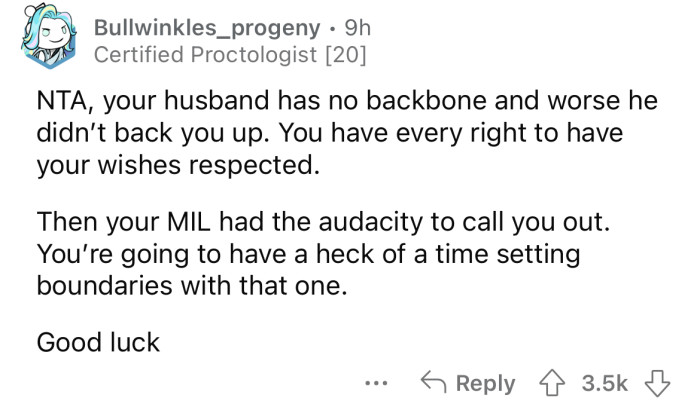This screenshot has height=404, width=700.
Task: Click the word NTA in the comment
Action: click(65, 101)
